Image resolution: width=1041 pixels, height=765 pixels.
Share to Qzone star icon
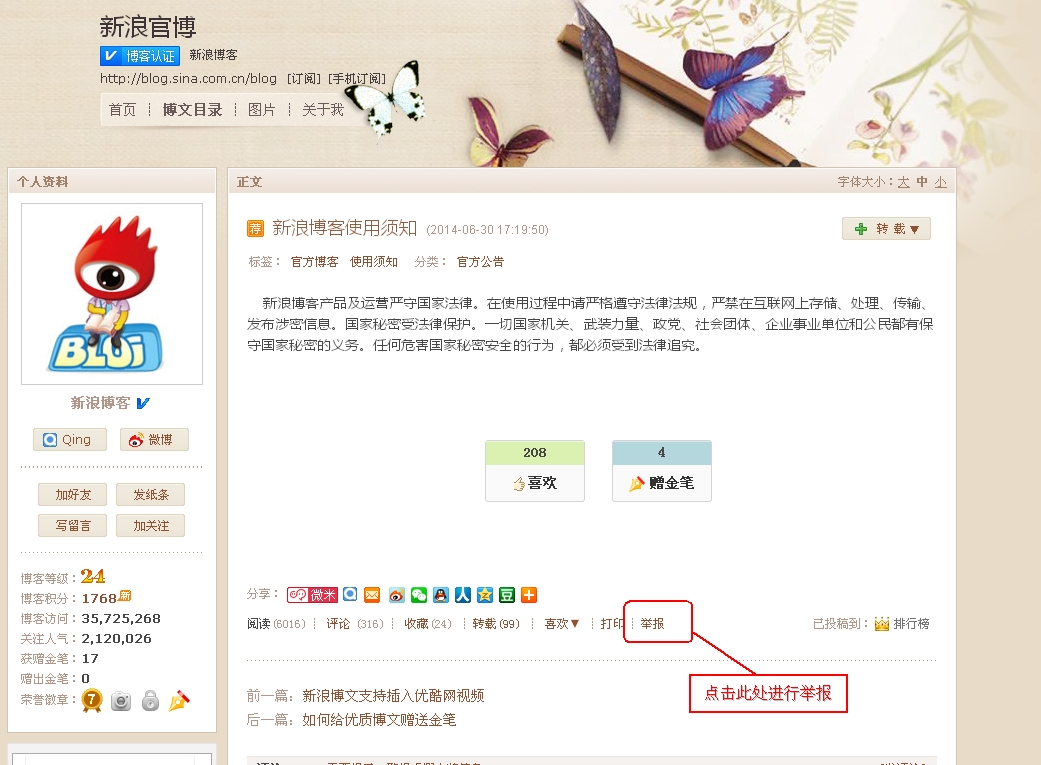click(485, 595)
